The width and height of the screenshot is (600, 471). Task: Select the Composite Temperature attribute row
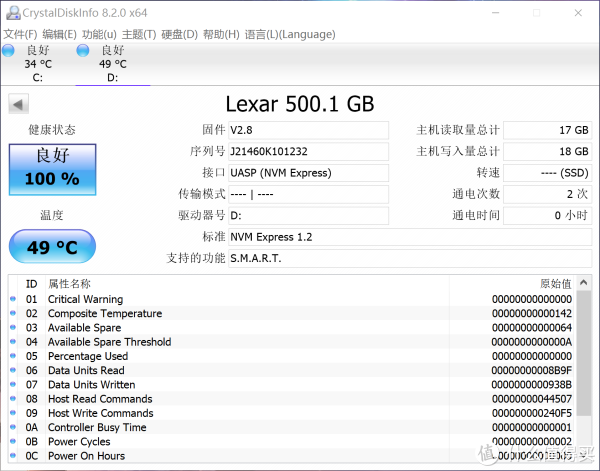[292, 313]
